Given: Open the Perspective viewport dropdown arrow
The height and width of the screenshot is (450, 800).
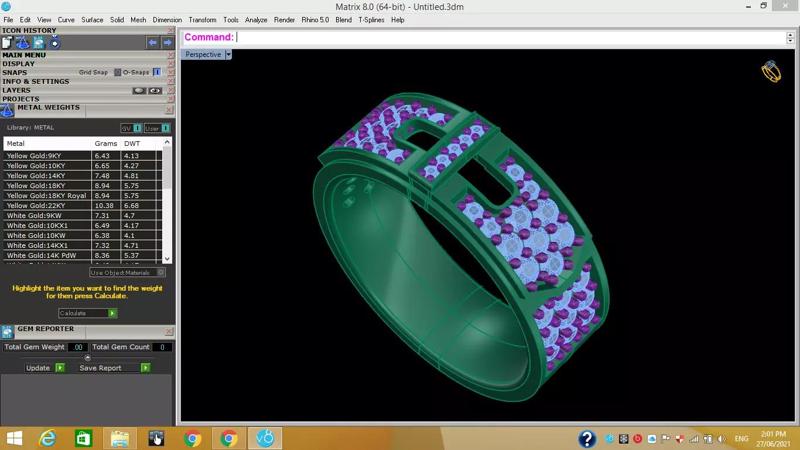Looking at the screenshot, I should (228, 54).
